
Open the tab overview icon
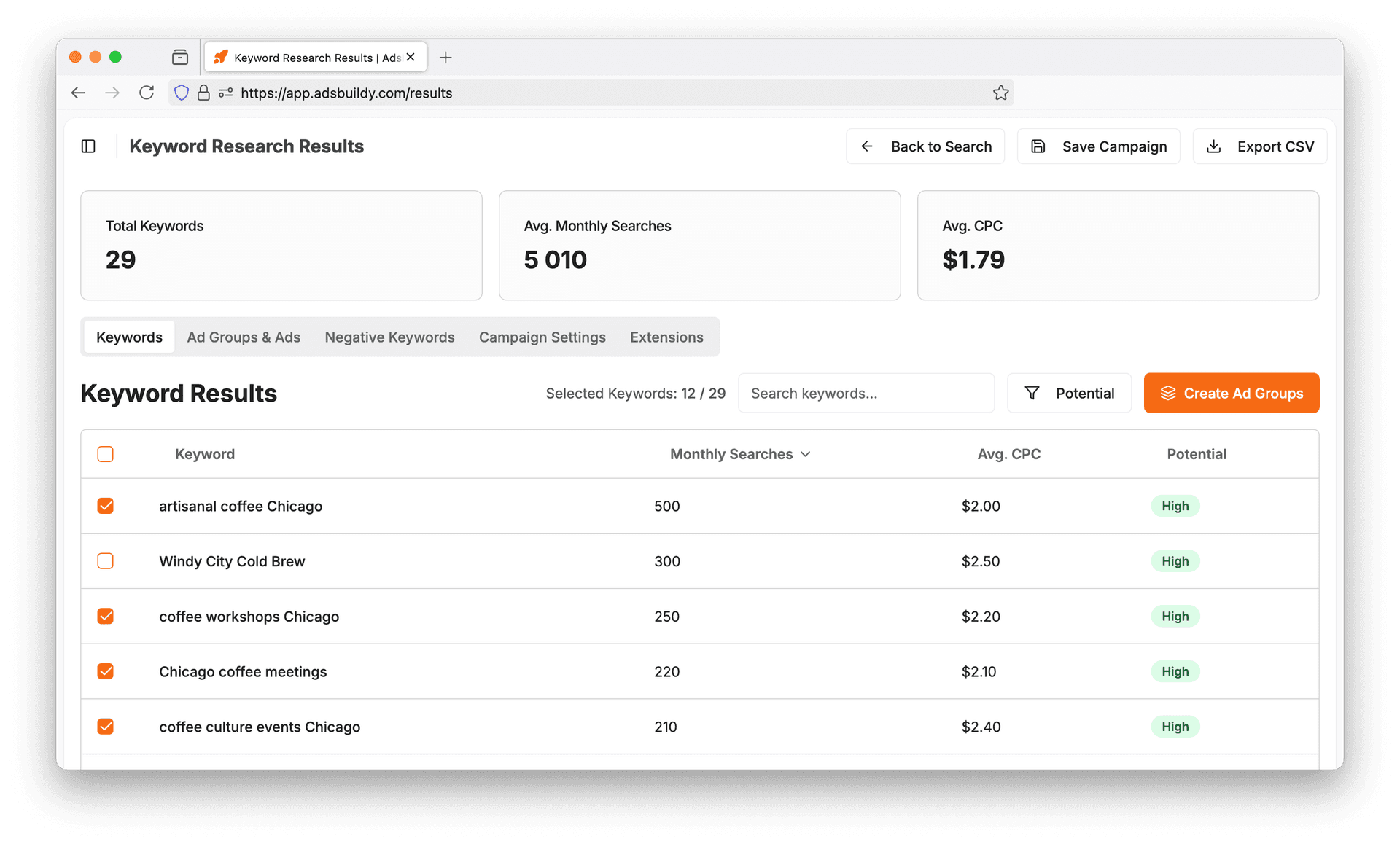180,57
